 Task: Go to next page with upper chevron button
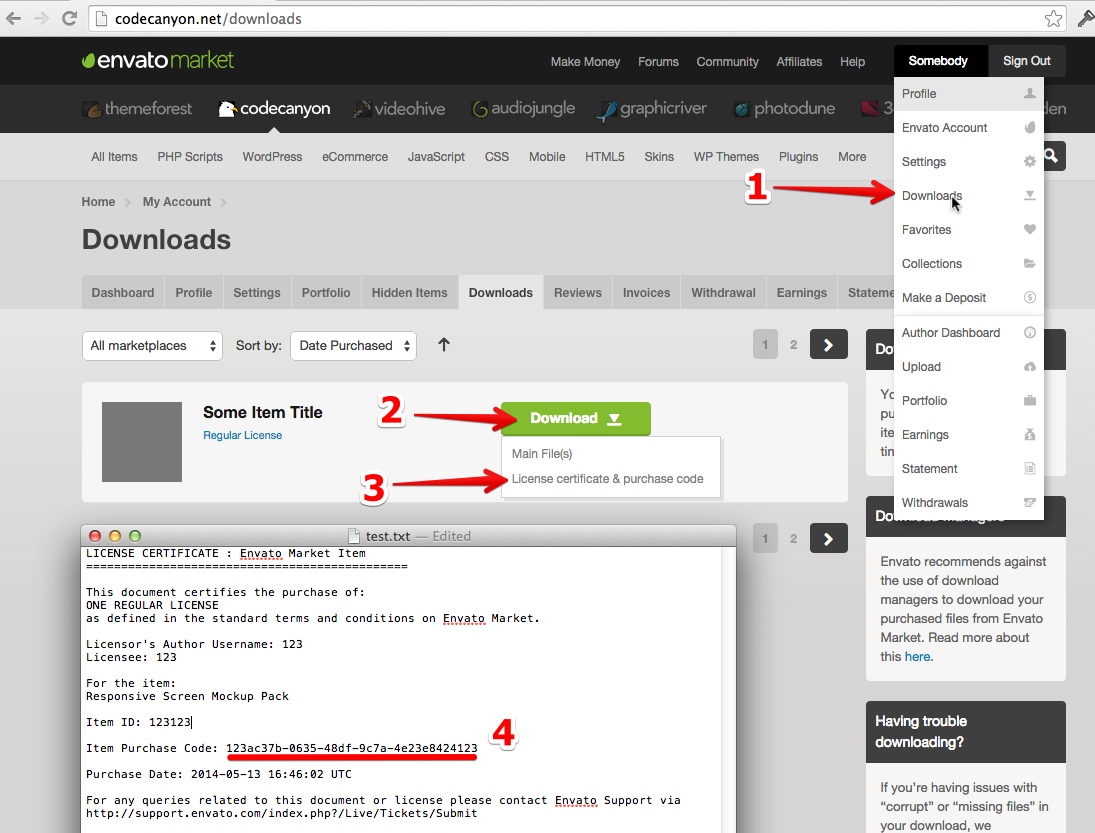point(828,344)
